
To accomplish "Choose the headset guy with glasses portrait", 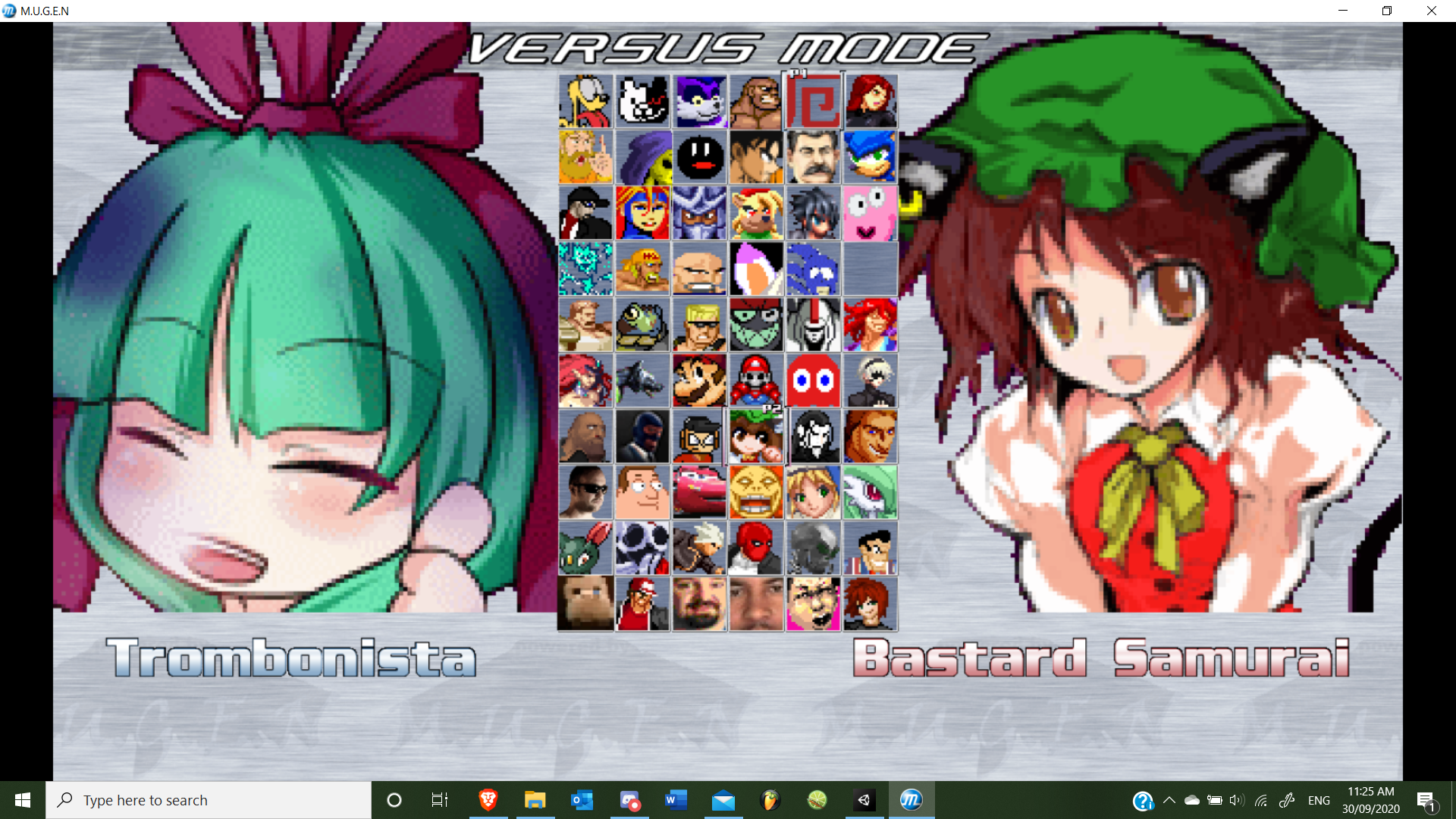I will click(699, 437).
